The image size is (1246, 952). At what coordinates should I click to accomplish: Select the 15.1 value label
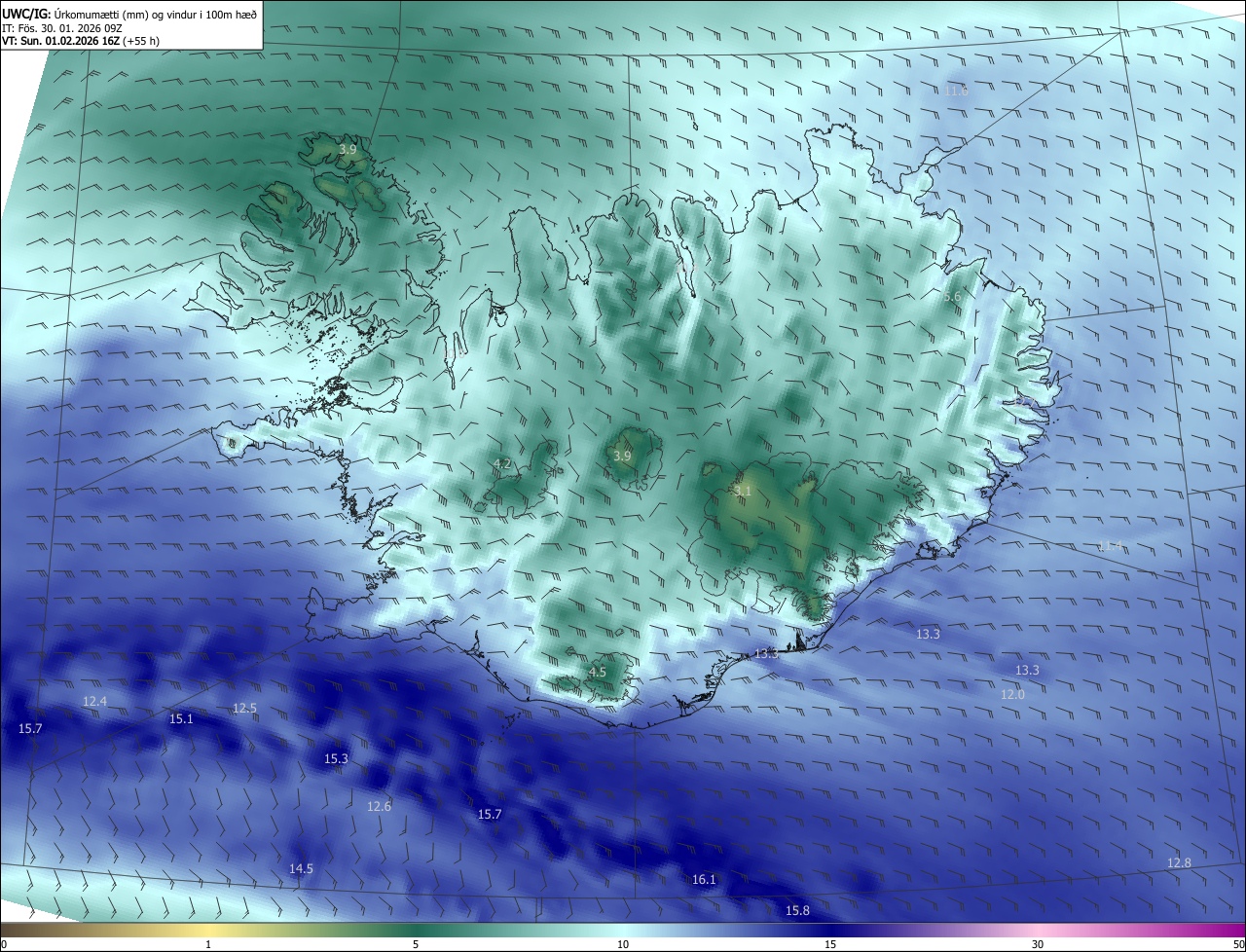click(x=181, y=719)
